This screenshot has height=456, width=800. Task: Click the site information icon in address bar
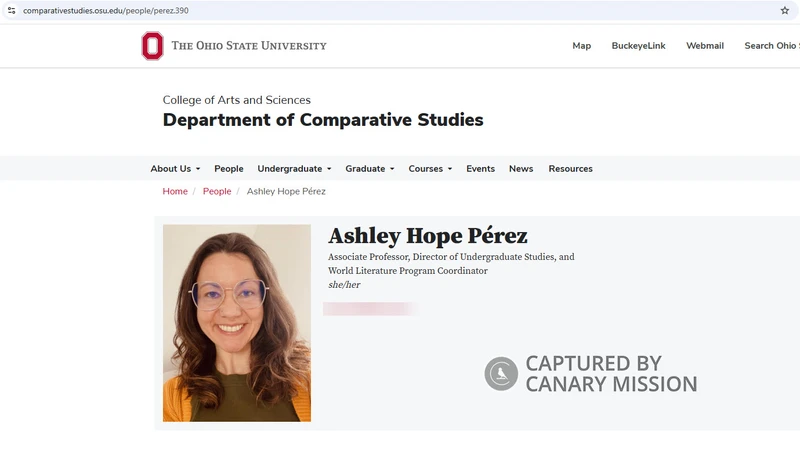pos(11,10)
